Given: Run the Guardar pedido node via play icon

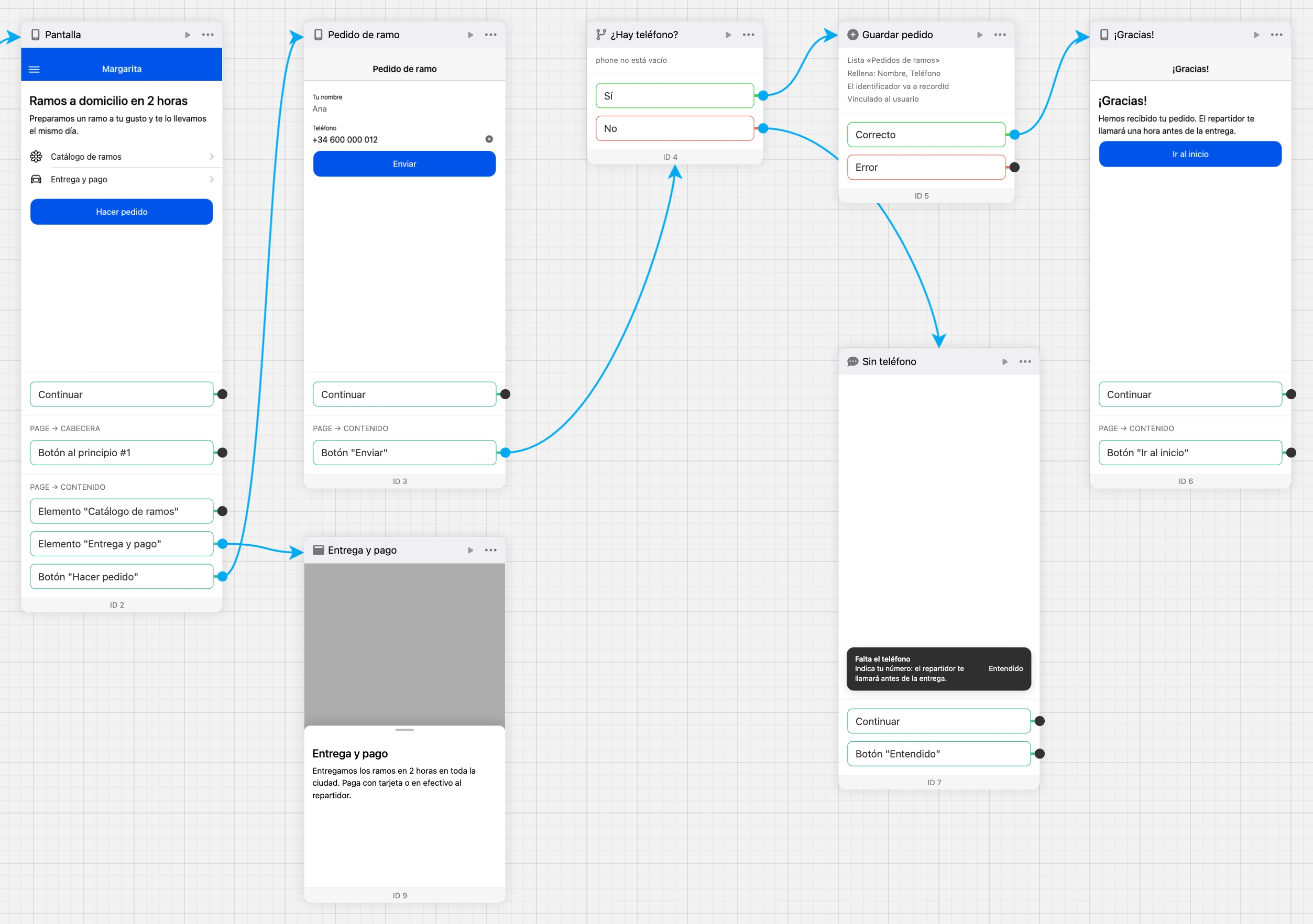Looking at the screenshot, I should coord(980,35).
